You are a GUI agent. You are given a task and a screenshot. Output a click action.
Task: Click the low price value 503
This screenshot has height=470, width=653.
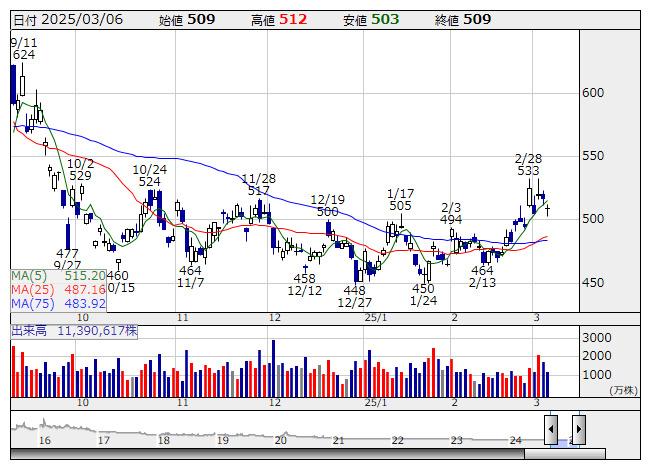click(x=385, y=19)
